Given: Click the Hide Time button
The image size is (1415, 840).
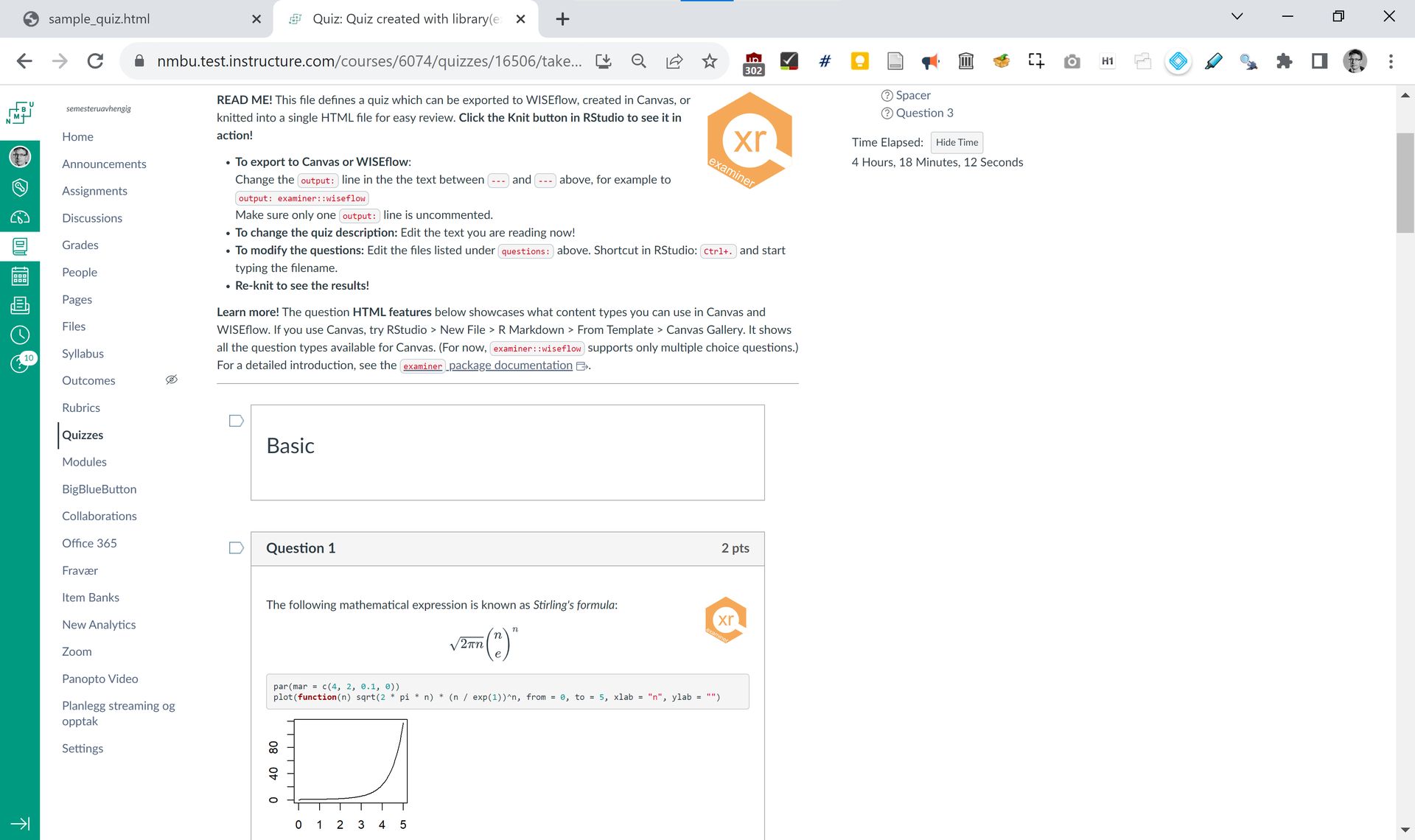Looking at the screenshot, I should click(x=957, y=142).
